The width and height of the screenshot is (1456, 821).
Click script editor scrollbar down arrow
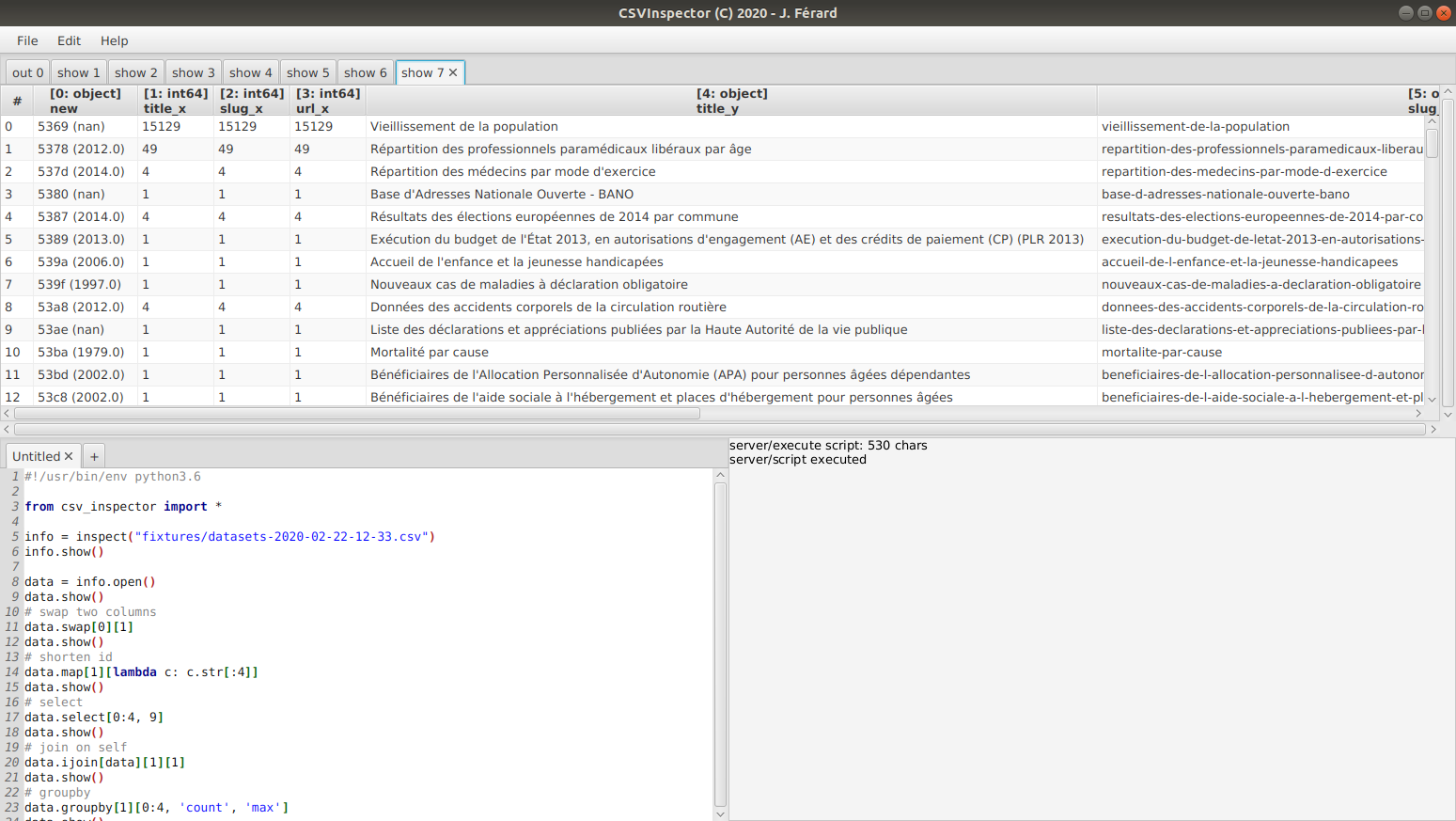721,813
